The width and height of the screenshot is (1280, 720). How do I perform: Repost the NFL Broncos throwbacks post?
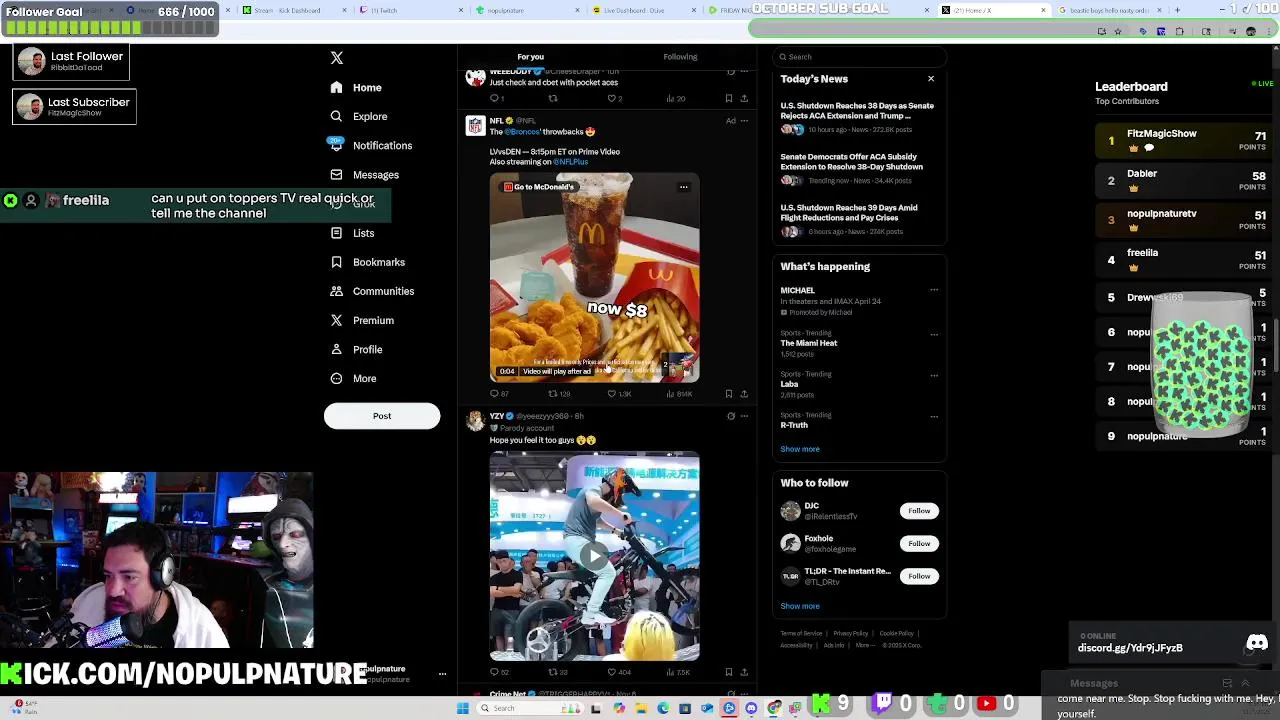tap(560, 394)
